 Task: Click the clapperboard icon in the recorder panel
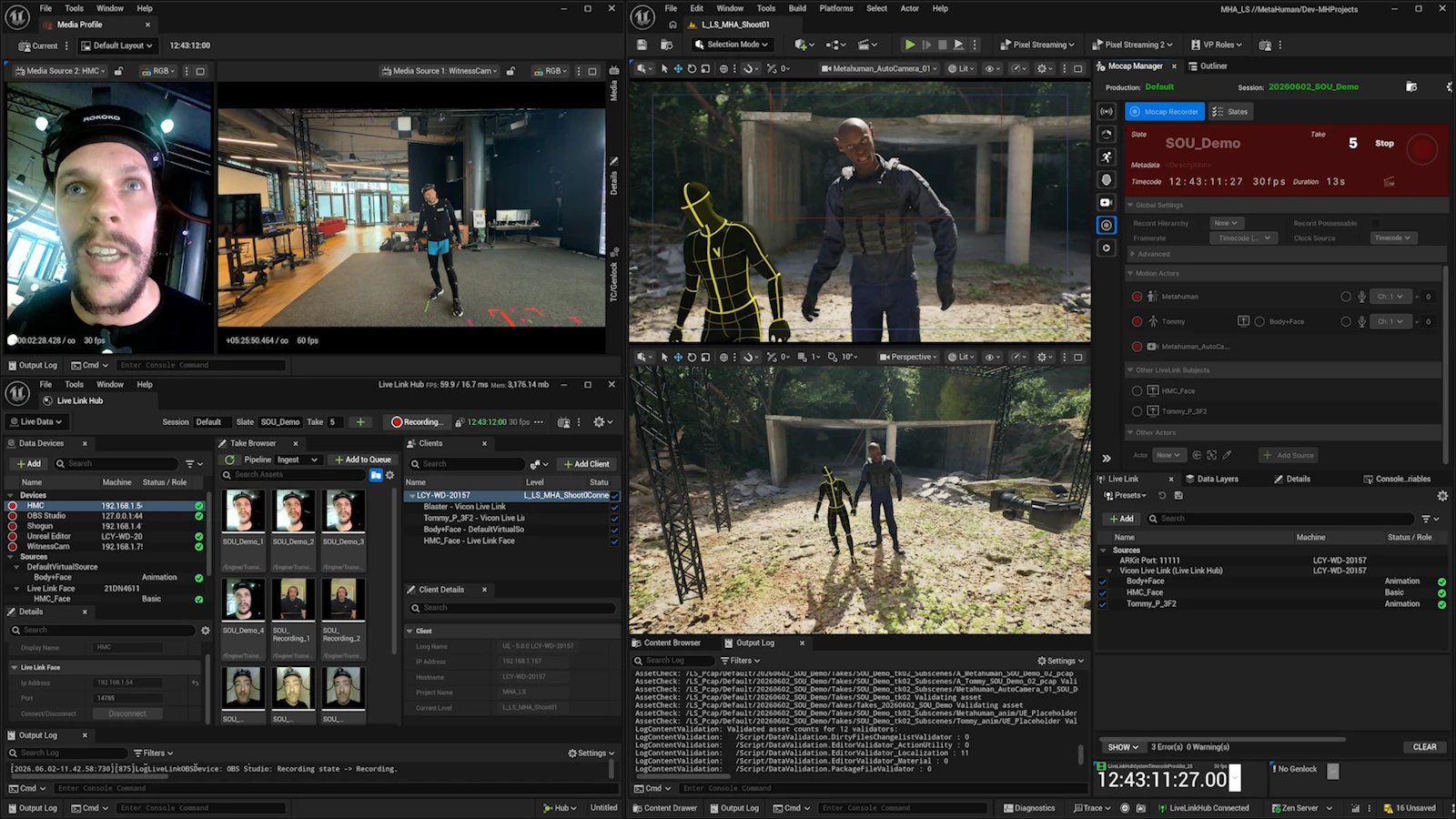[x=1389, y=182]
